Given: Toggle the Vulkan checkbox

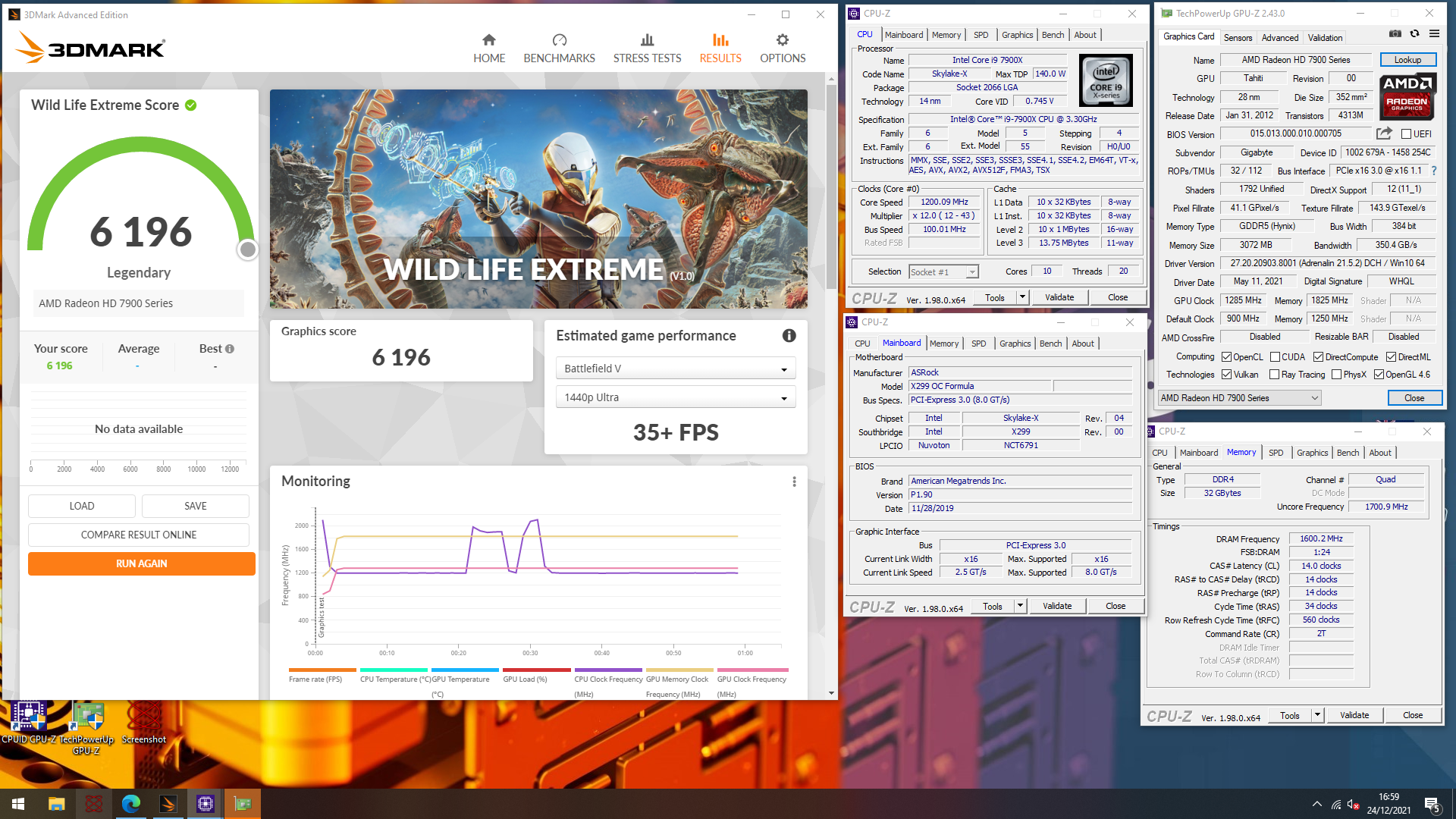Looking at the screenshot, I should pos(1226,375).
